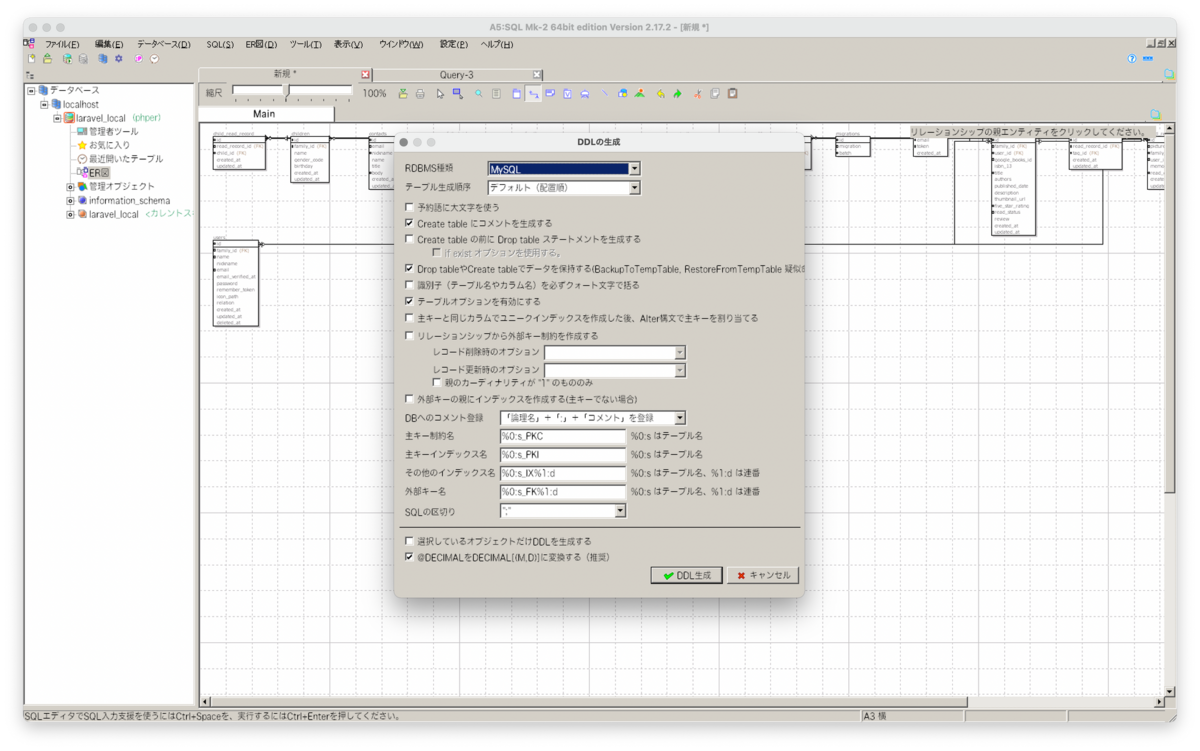Open the テーブル生成順序 dropdown
Image resolution: width=1200 pixels, height=751 pixels.
(634, 187)
